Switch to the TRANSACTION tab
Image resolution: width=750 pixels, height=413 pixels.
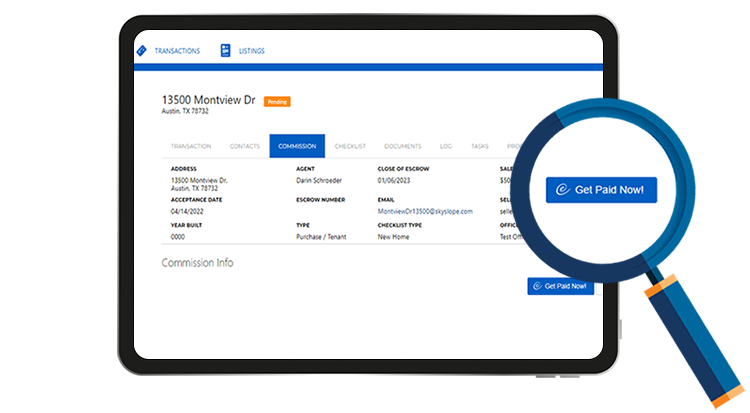point(191,146)
